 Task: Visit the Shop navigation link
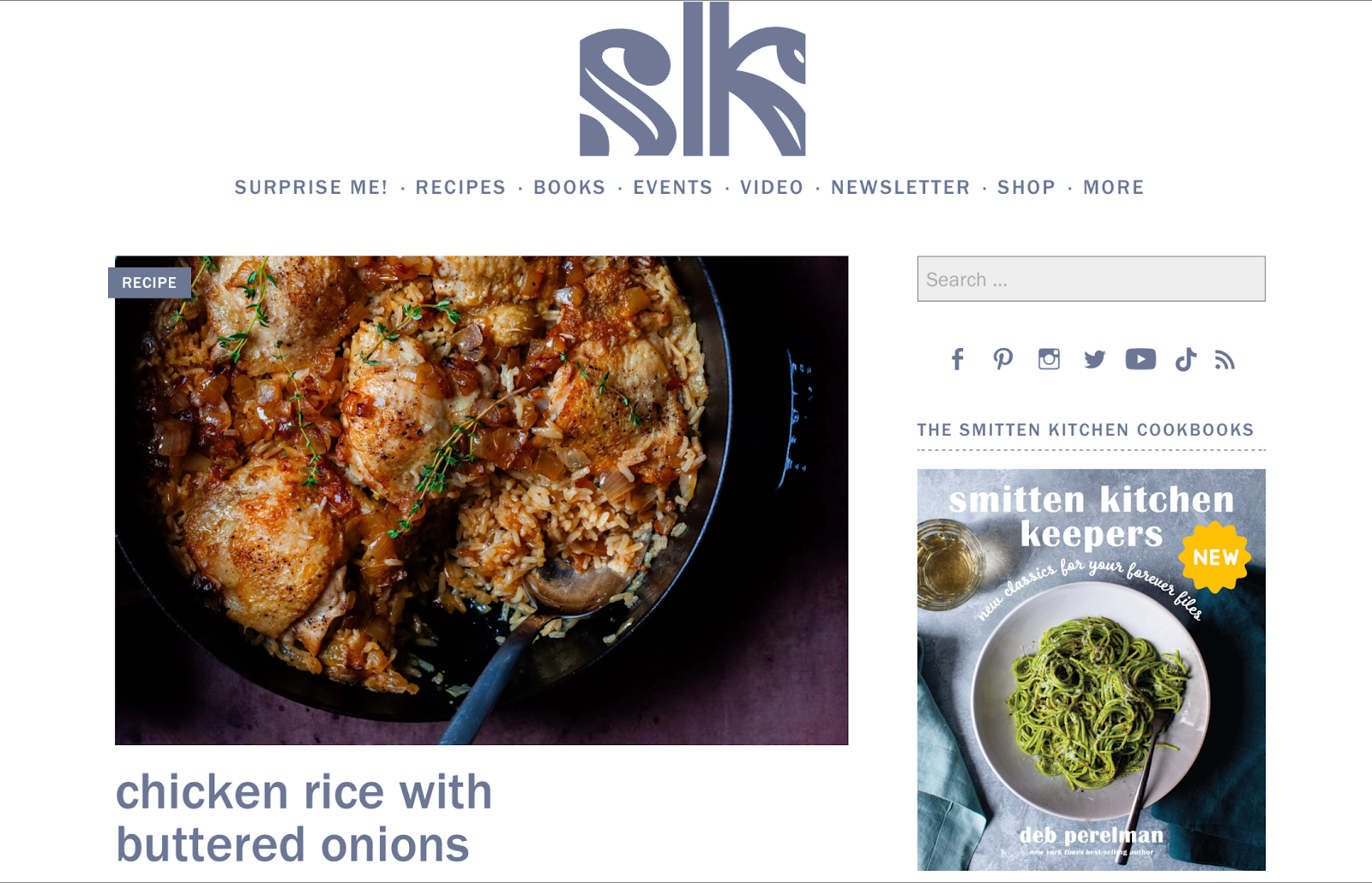(1026, 187)
